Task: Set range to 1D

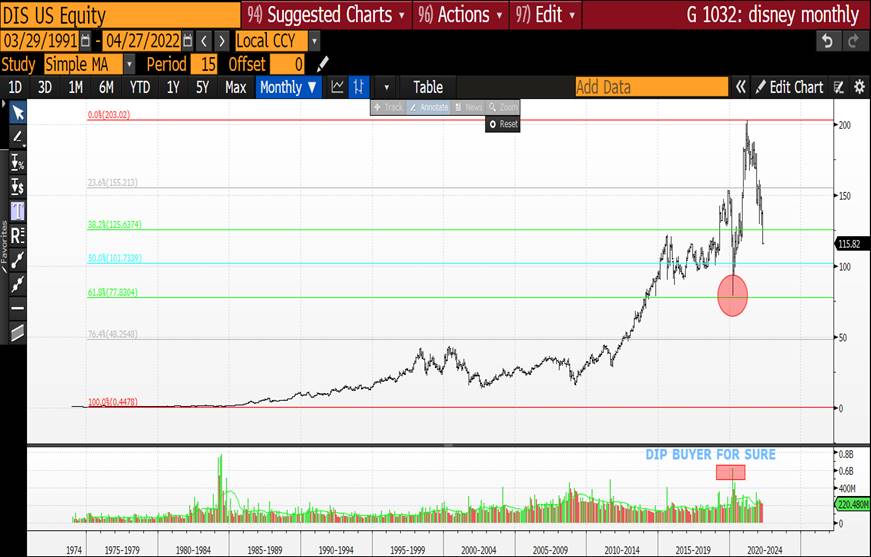Action: coord(15,87)
